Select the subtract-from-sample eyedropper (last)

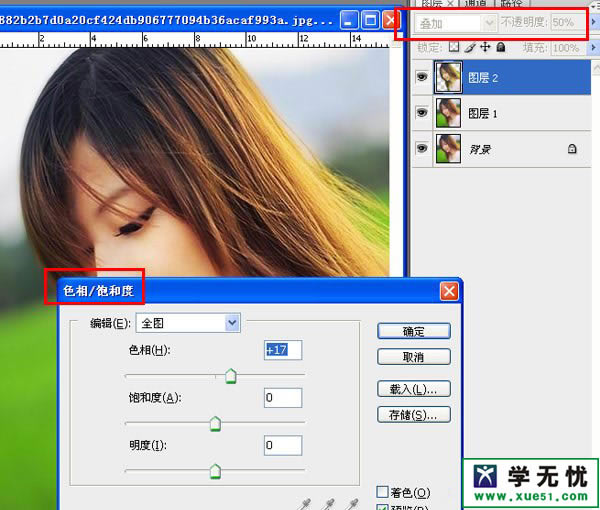point(353,504)
